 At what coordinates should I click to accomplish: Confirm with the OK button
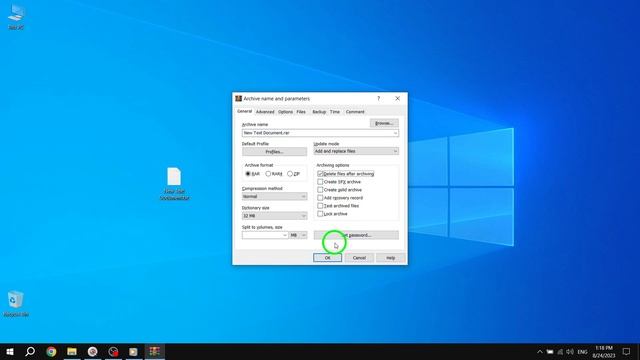[x=327, y=258]
